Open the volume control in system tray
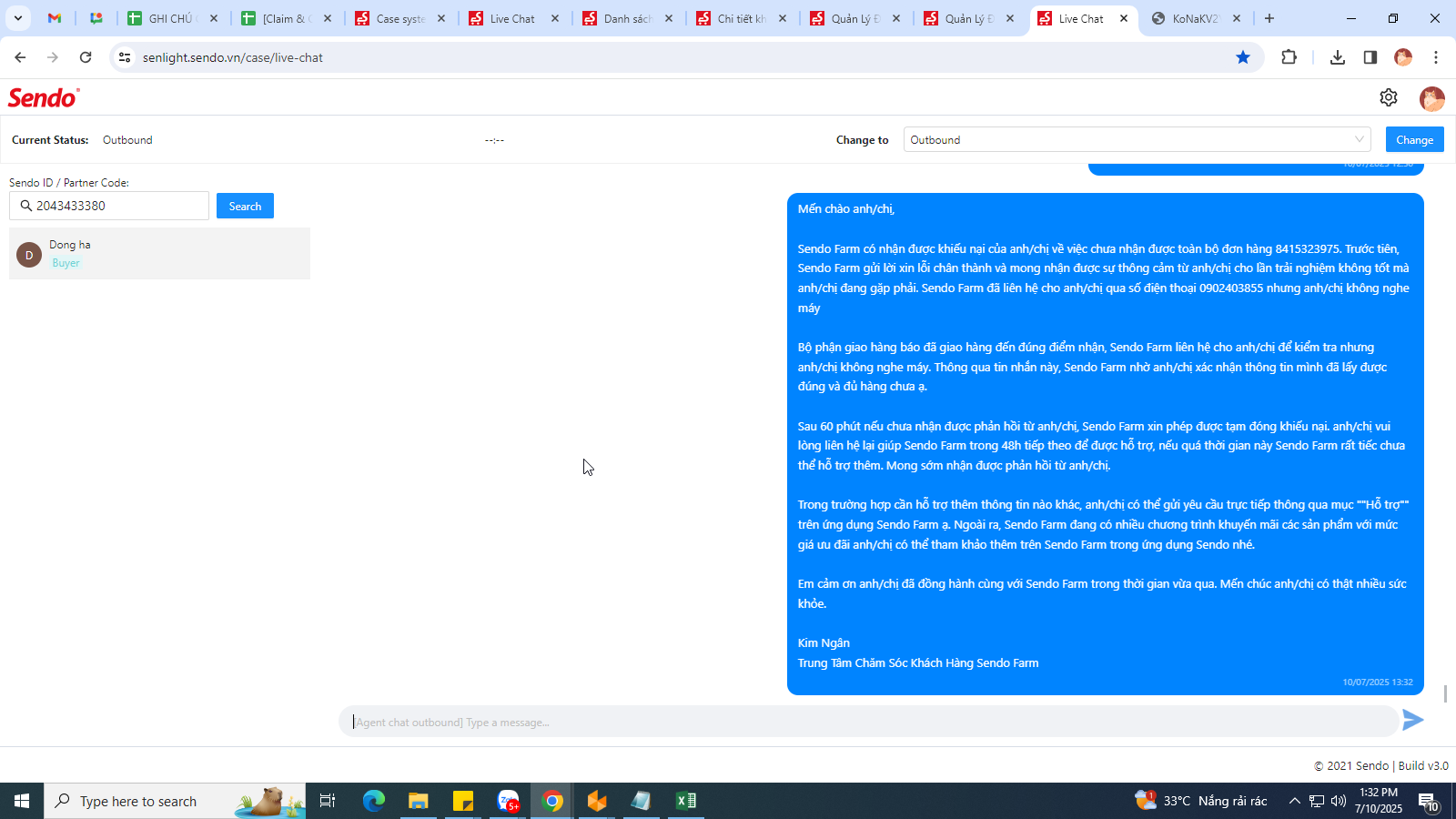This screenshot has width=1456, height=819. [x=1339, y=801]
